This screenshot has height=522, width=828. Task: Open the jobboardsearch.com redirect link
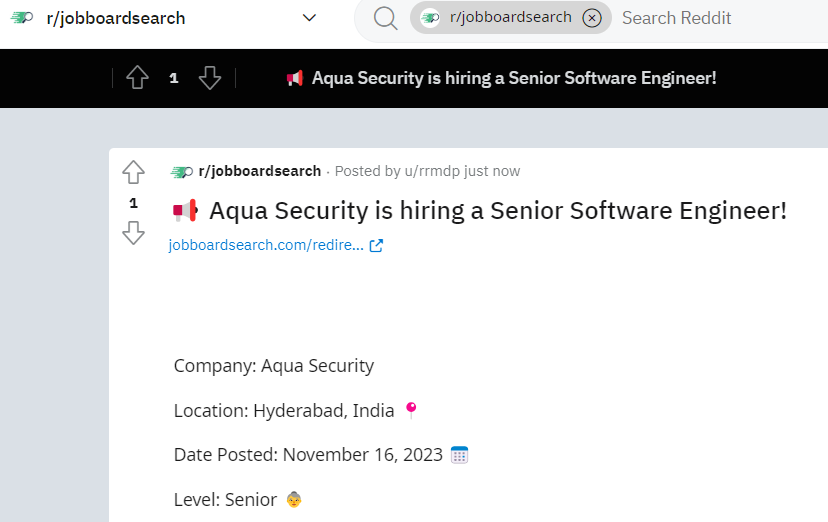(x=265, y=245)
